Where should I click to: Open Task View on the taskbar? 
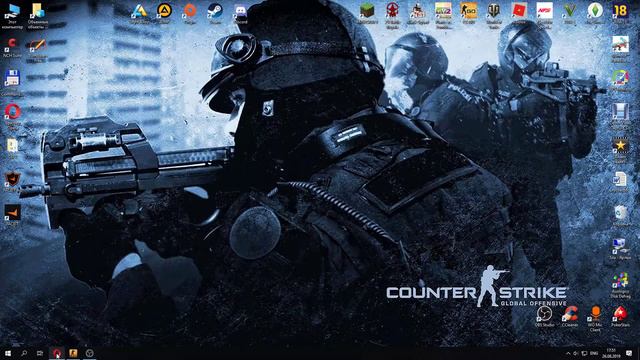pos(40,353)
